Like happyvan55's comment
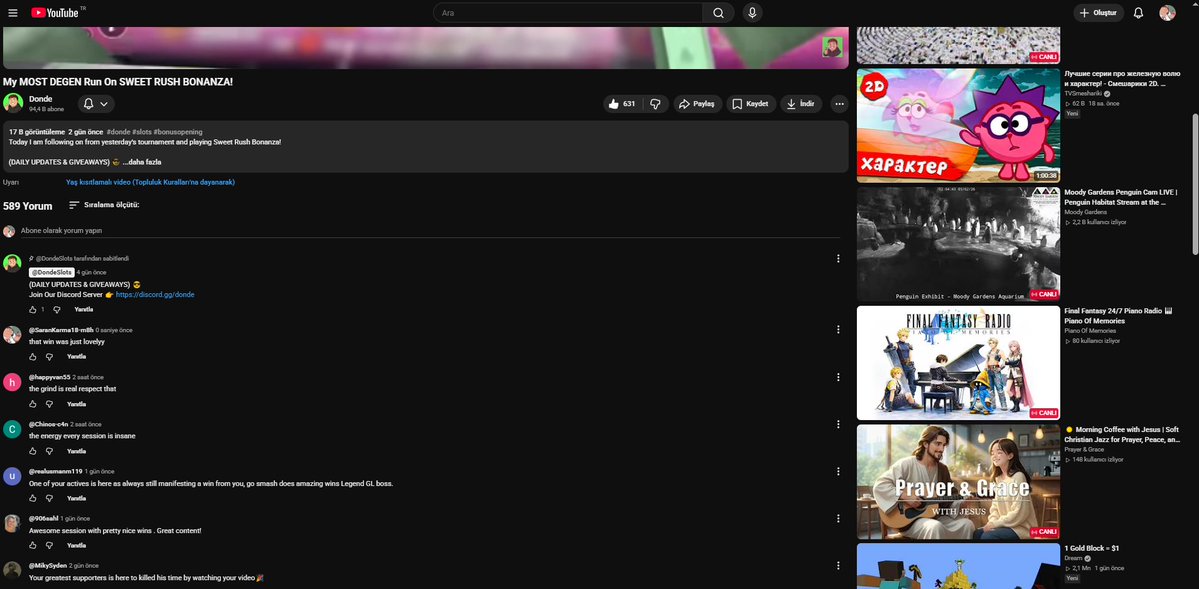 [x=33, y=404]
